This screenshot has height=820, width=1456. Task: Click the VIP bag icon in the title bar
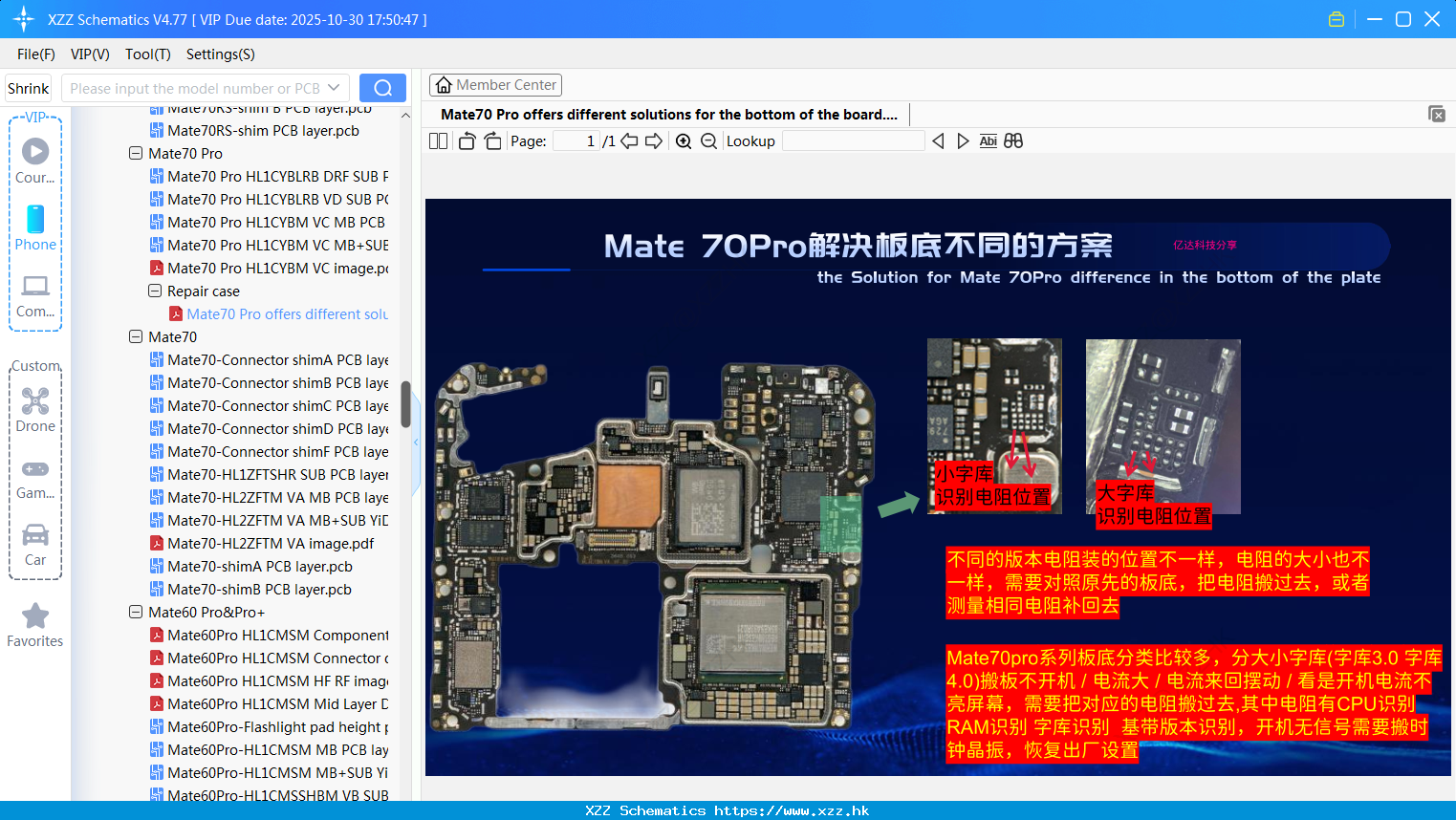[1336, 19]
